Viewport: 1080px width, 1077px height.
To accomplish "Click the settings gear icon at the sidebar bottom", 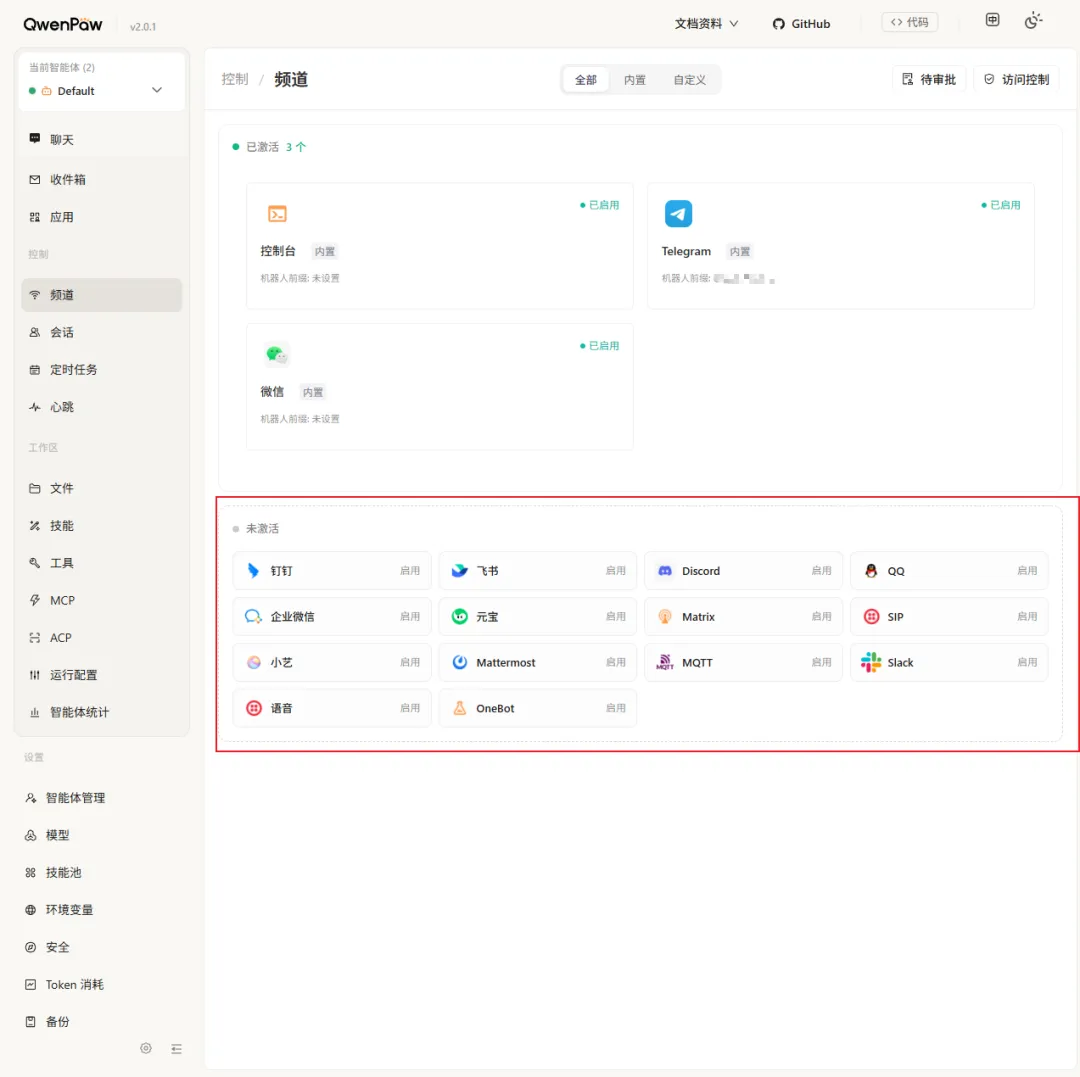I will pos(145,1048).
